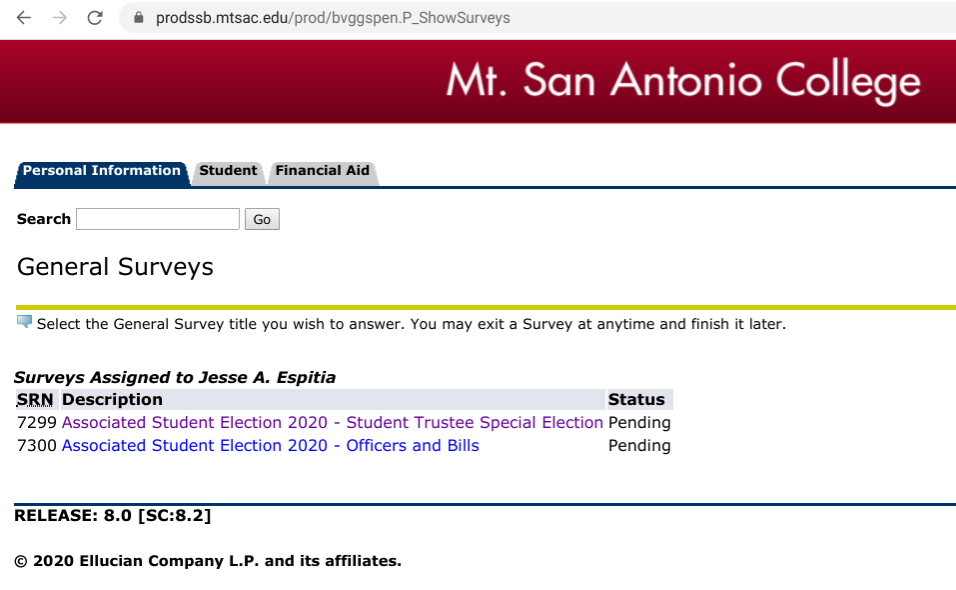The width and height of the screenshot is (956, 590).
Task: Click the Search label
Action: [44, 219]
